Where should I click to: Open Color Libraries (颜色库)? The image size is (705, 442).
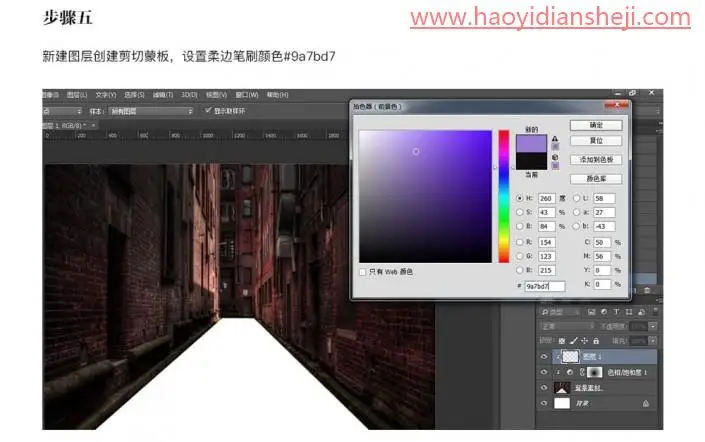pyautogui.click(x=596, y=179)
